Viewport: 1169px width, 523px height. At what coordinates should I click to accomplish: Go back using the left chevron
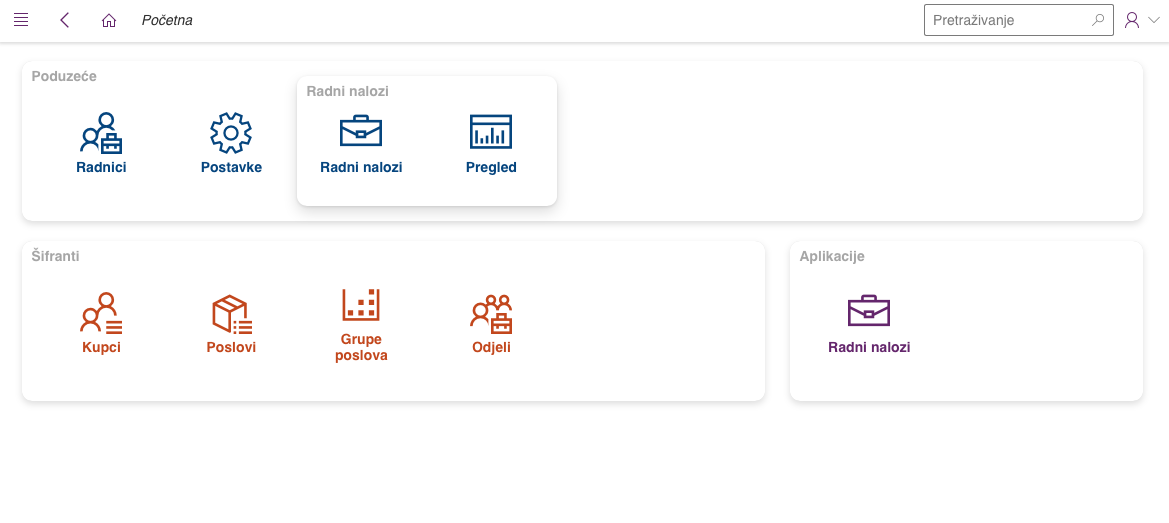pyautogui.click(x=65, y=20)
